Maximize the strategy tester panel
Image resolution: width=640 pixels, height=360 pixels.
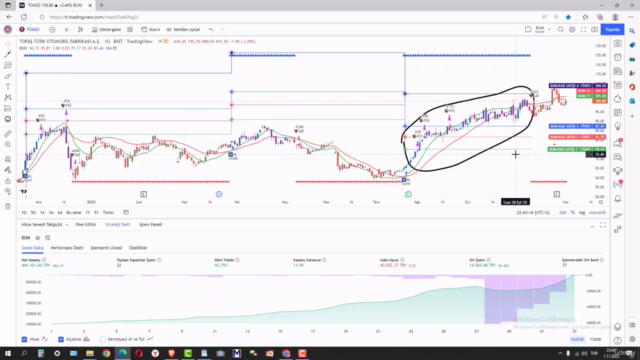pyautogui.click(x=603, y=225)
